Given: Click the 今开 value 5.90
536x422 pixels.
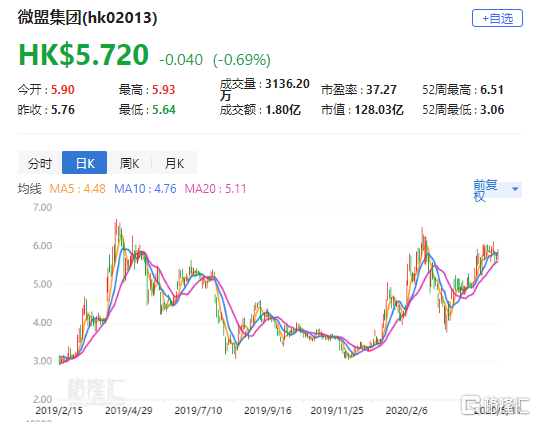Looking at the screenshot, I should click(63, 90).
